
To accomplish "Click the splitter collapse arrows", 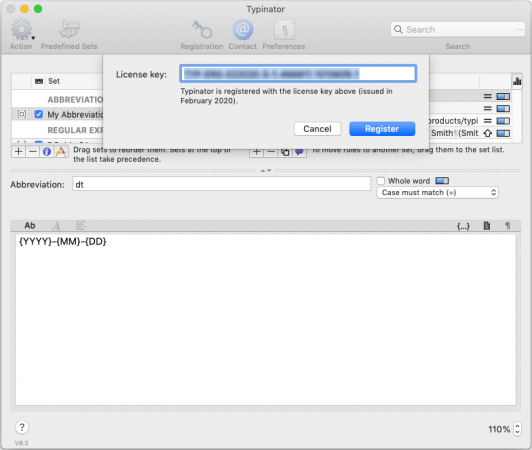I will 266,171.
